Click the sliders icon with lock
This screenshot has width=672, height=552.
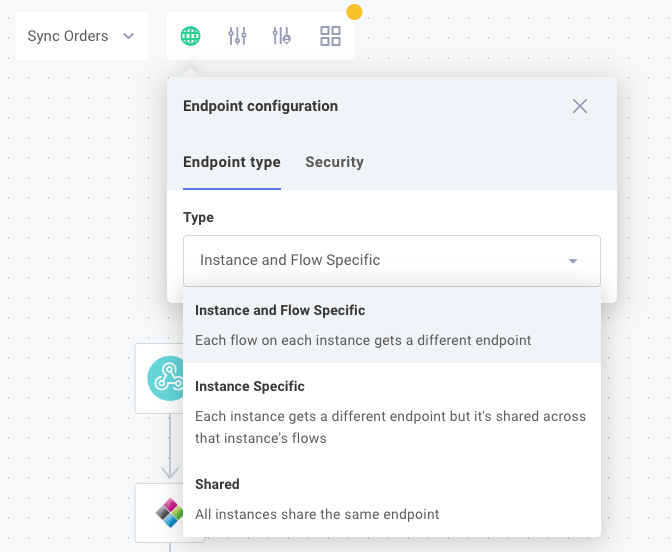(x=282, y=36)
